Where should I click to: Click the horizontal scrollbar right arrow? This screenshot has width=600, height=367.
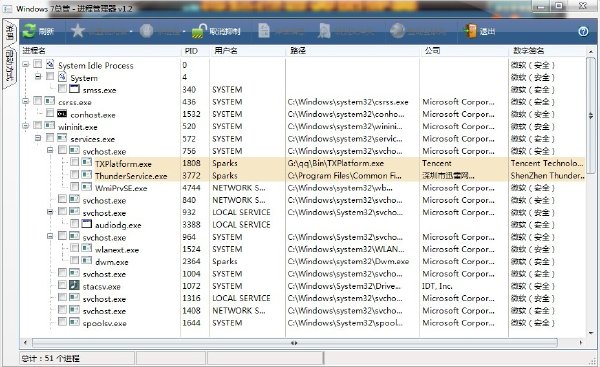[581, 343]
